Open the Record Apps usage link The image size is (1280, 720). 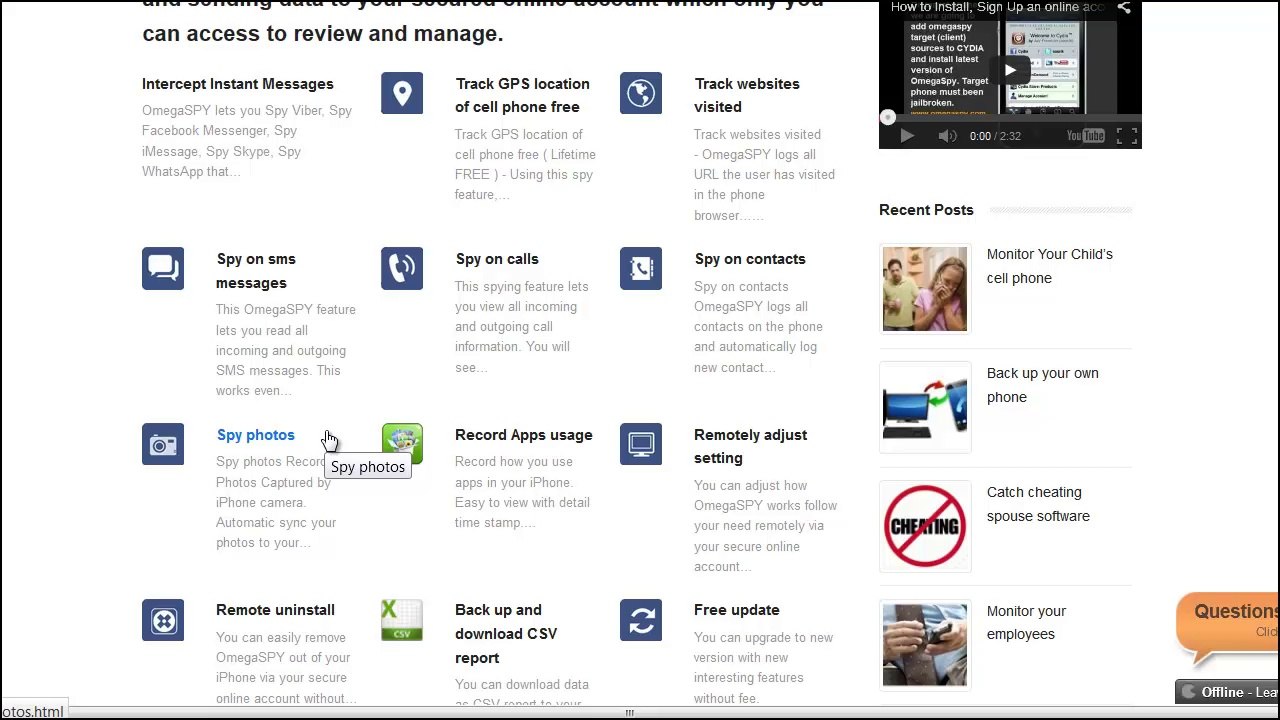524,435
